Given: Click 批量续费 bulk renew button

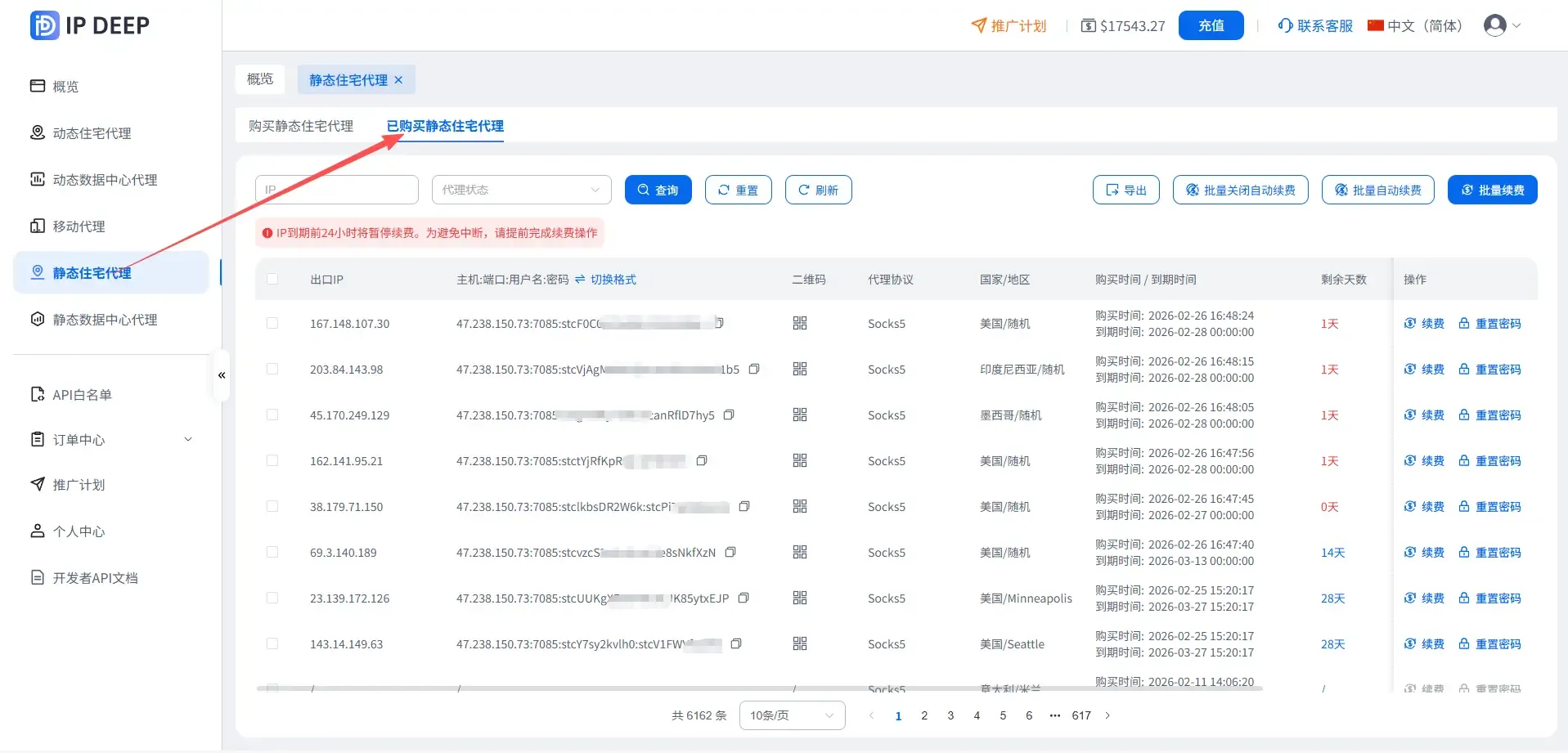Looking at the screenshot, I should (x=1492, y=190).
